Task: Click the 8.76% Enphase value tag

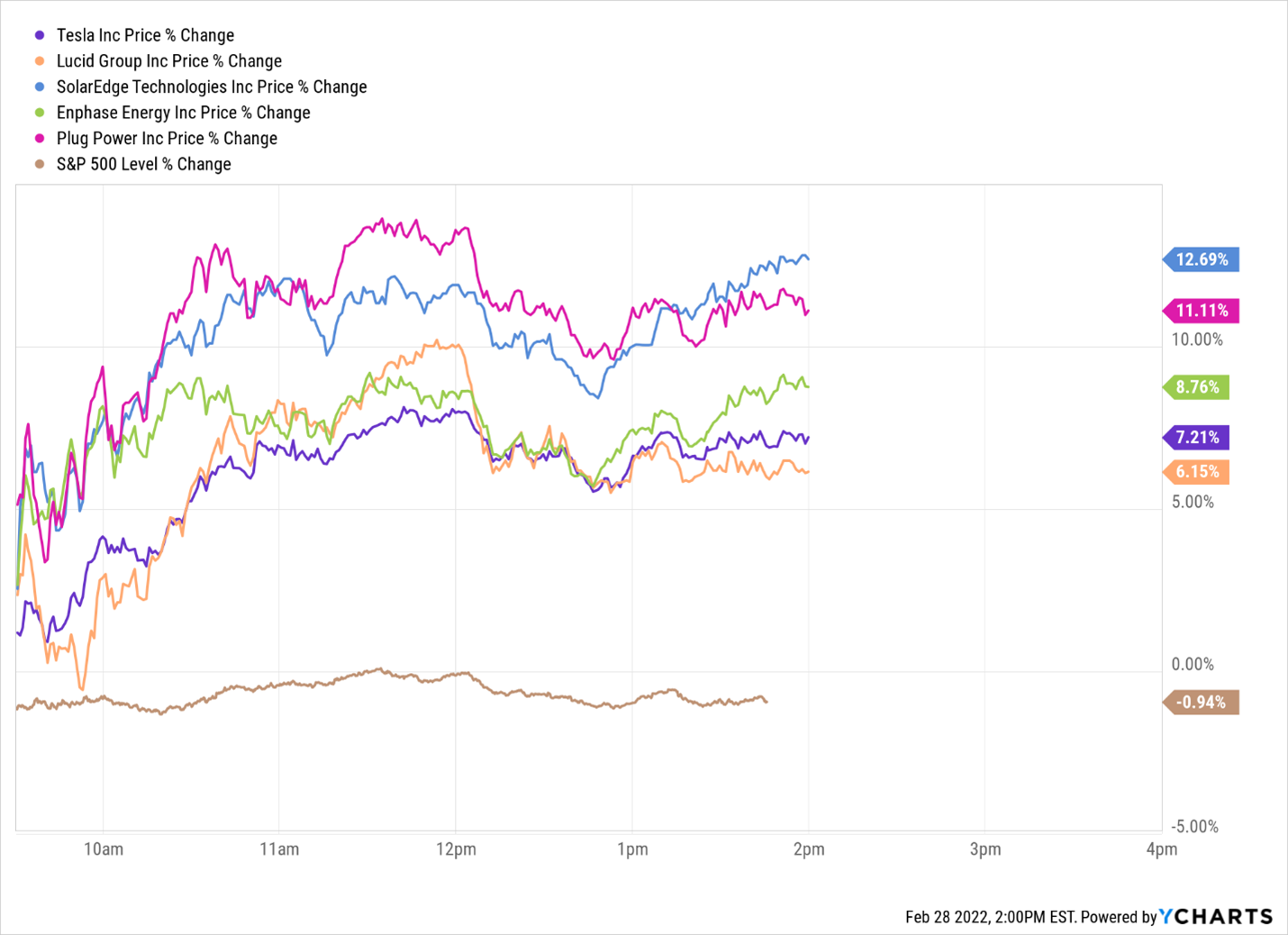Action: click(x=1197, y=387)
